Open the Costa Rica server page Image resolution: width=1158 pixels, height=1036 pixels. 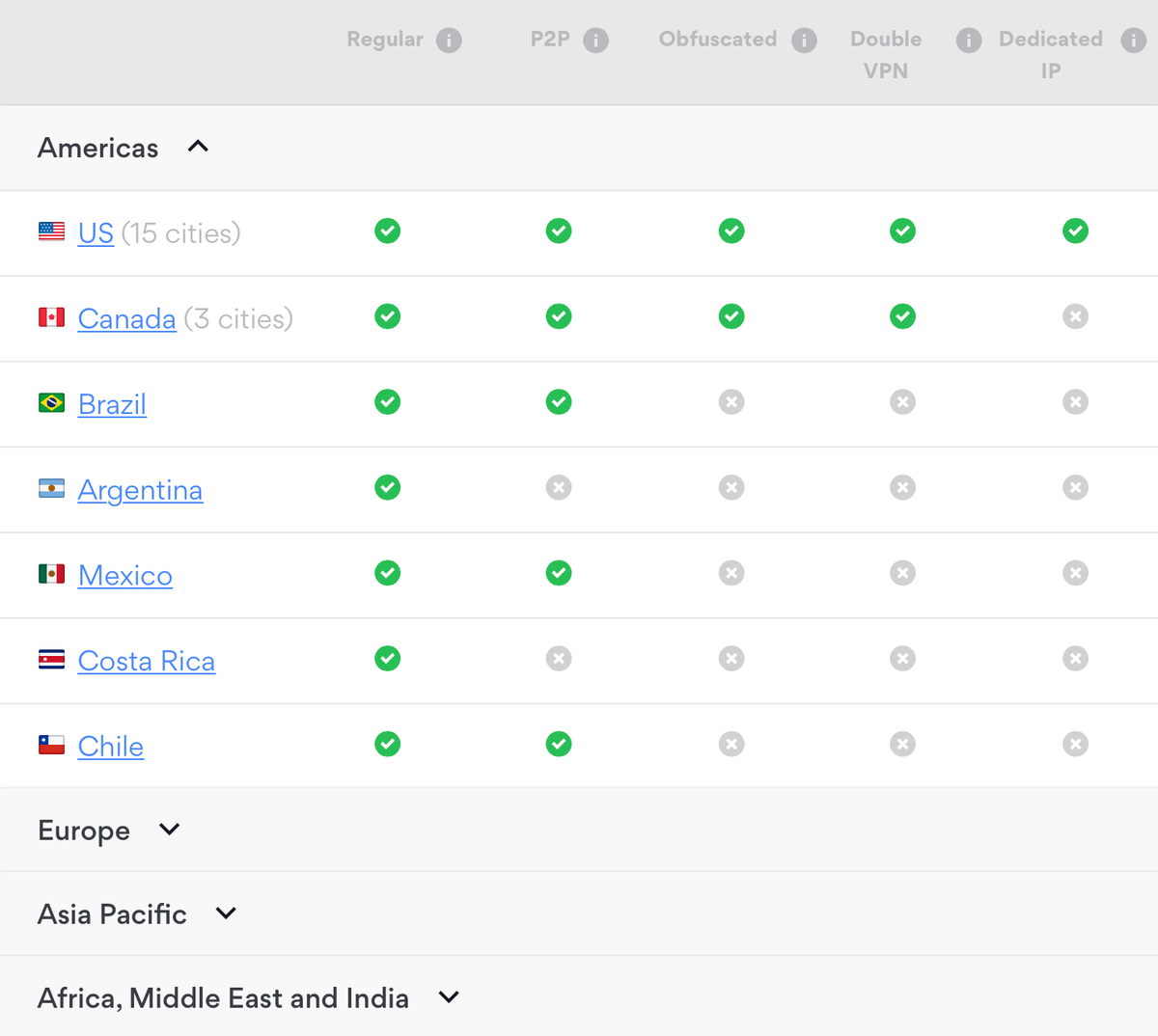[146, 661]
